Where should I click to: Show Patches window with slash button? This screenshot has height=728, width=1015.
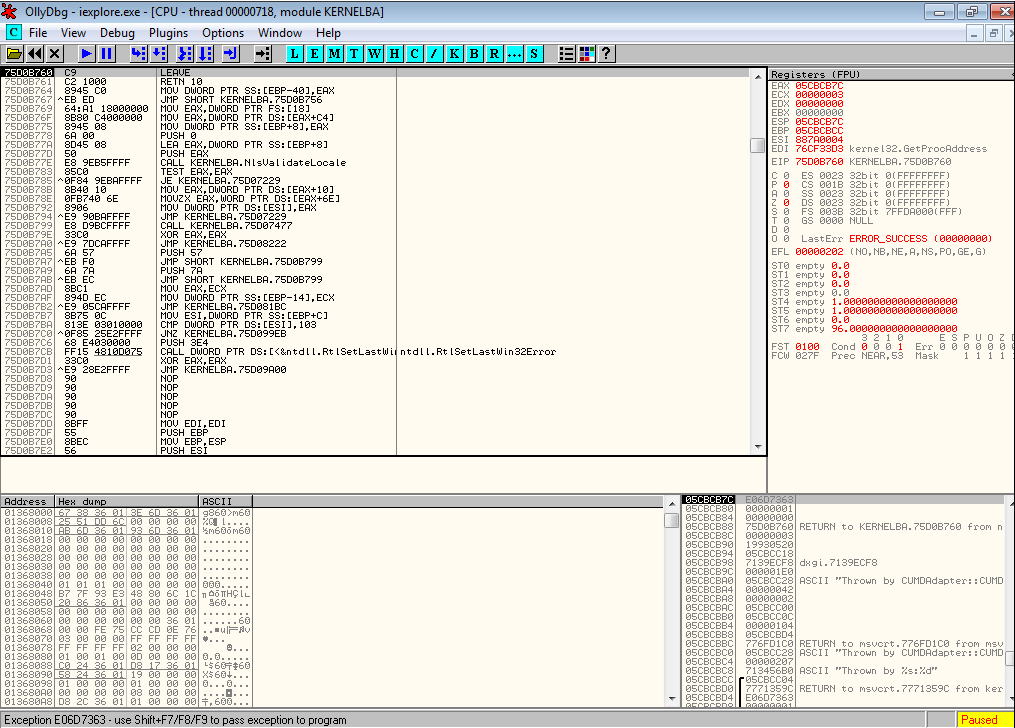click(434, 54)
